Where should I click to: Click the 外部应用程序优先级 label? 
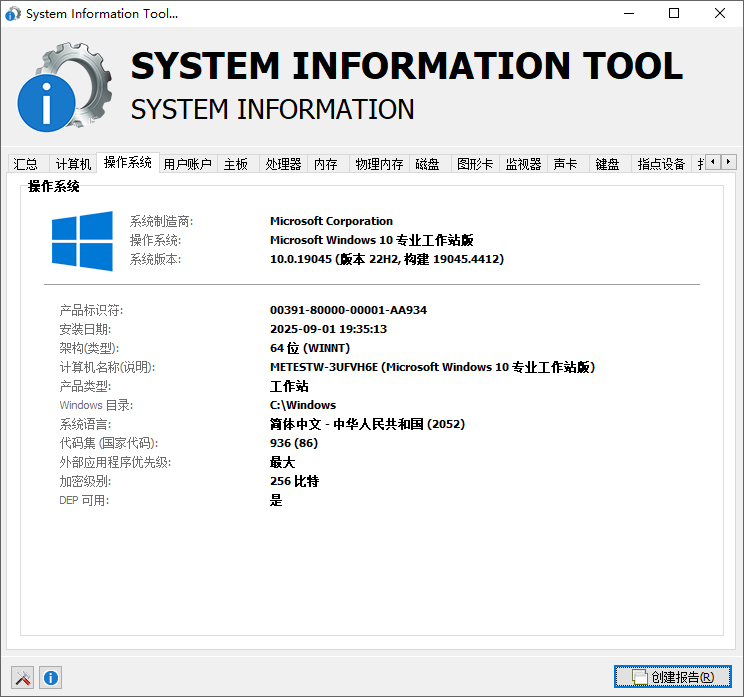[115, 462]
